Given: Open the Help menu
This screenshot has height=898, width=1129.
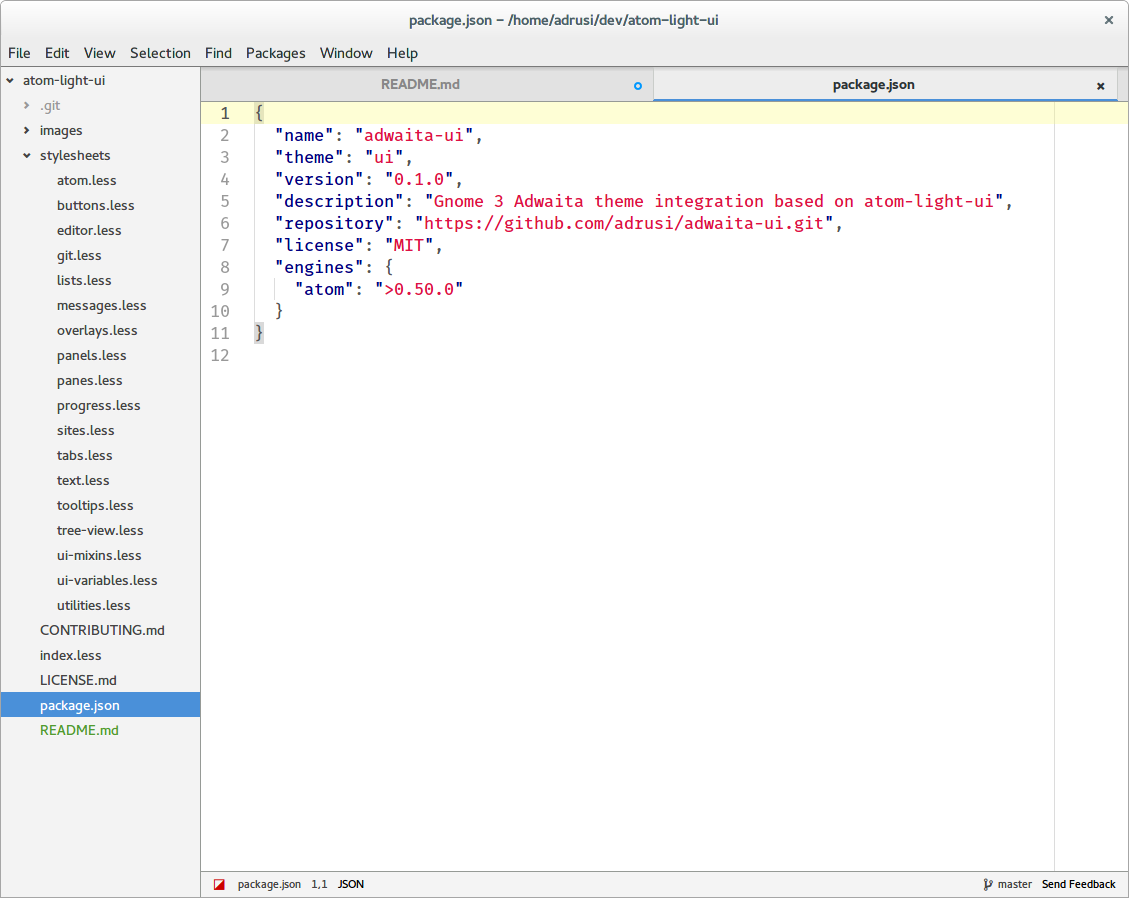Looking at the screenshot, I should click(x=402, y=53).
